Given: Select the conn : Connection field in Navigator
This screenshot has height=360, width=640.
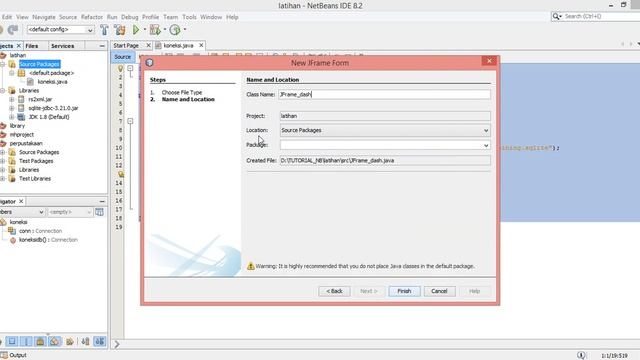Looking at the screenshot, I should 40,231.
